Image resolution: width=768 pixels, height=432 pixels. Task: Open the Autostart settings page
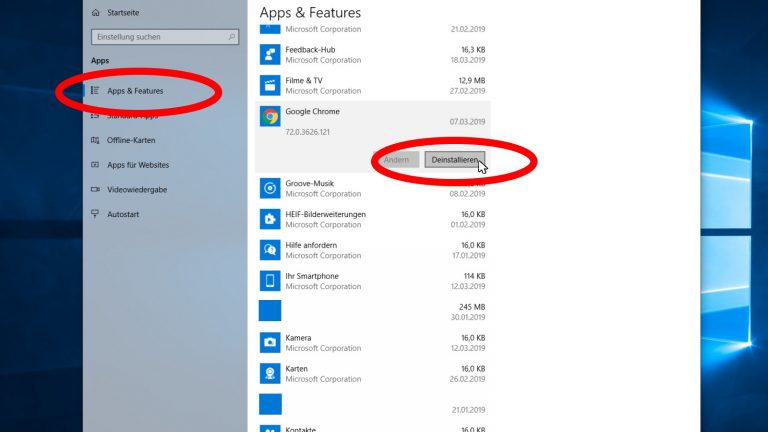(x=122, y=213)
